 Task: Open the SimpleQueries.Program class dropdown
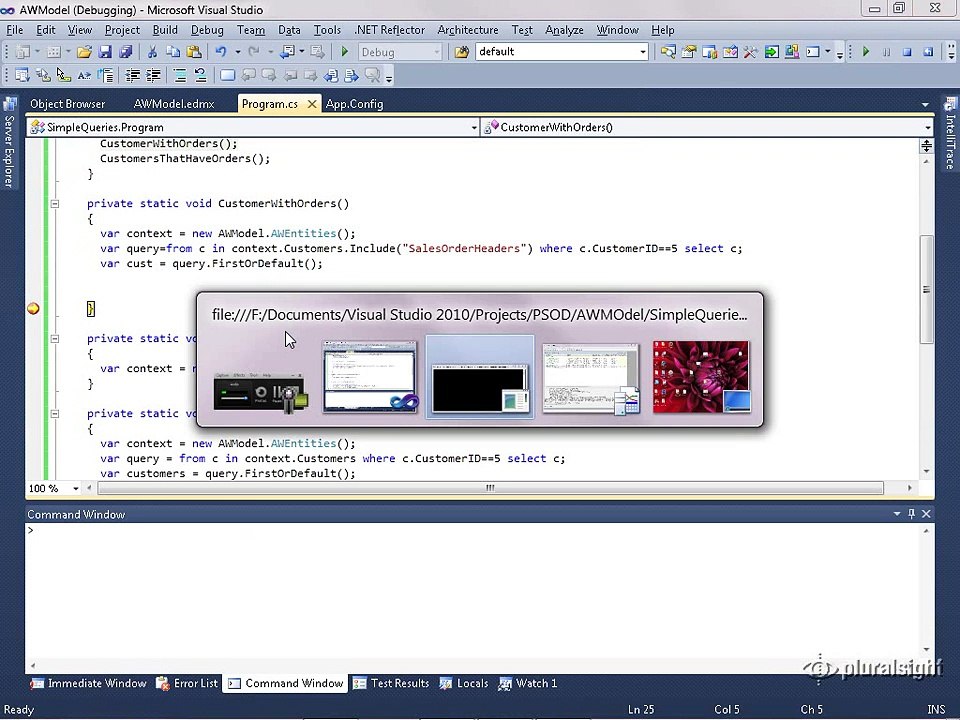pos(474,127)
